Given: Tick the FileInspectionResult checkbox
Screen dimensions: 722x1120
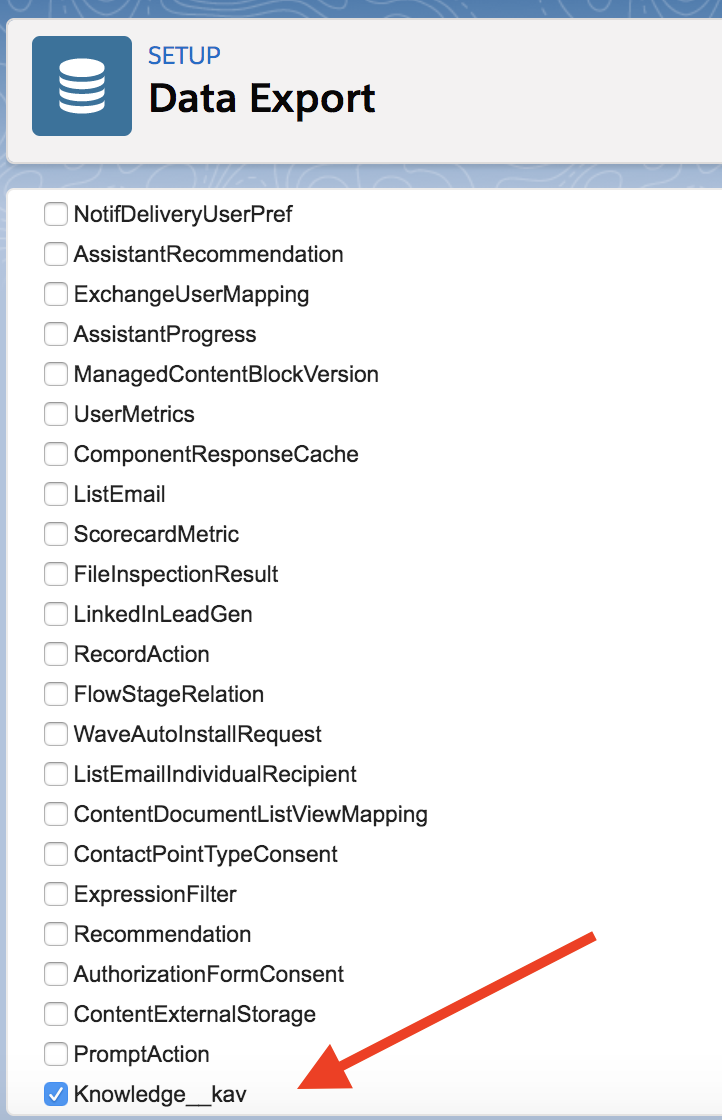Looking at the screenshot, I should click(x=56, y=574).
